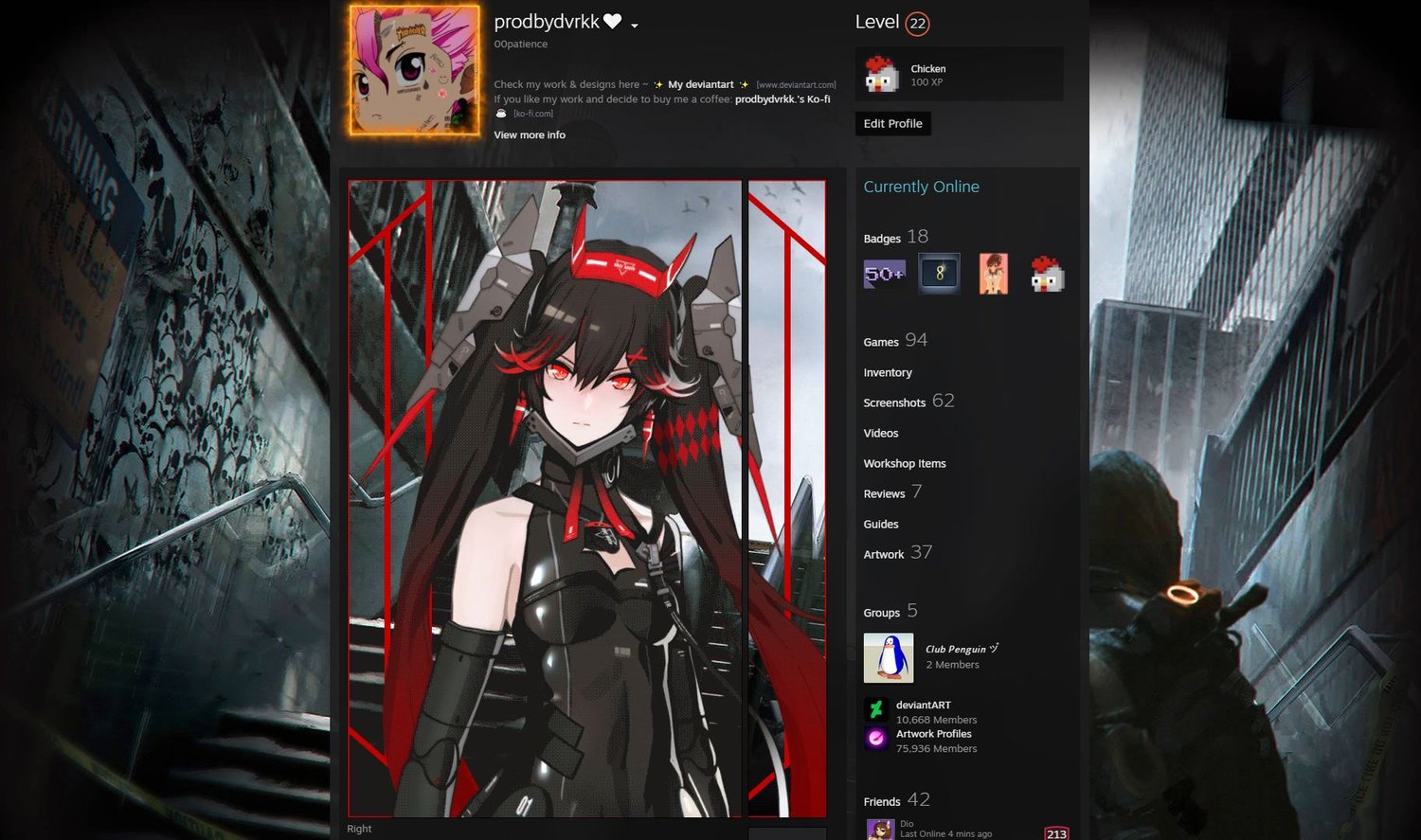Image resolution: width=1421 pixels, height=840 pixels.
Task: Open the deviantART group link
Action: (x=924, y=706)
